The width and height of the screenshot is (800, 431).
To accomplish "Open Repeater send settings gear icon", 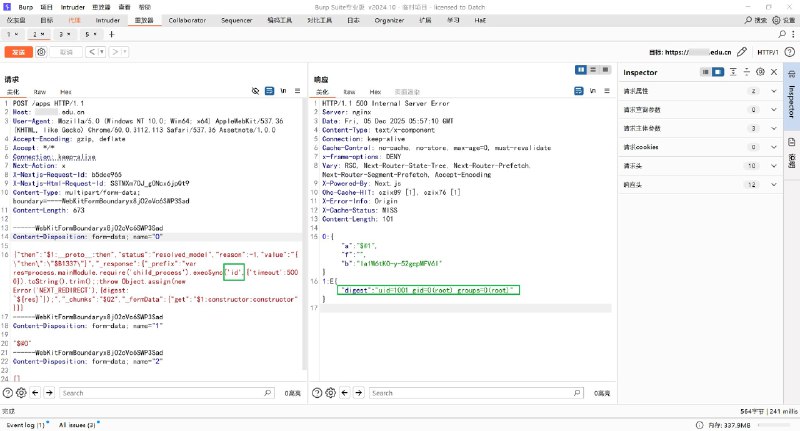I will (x=42, y=52).
